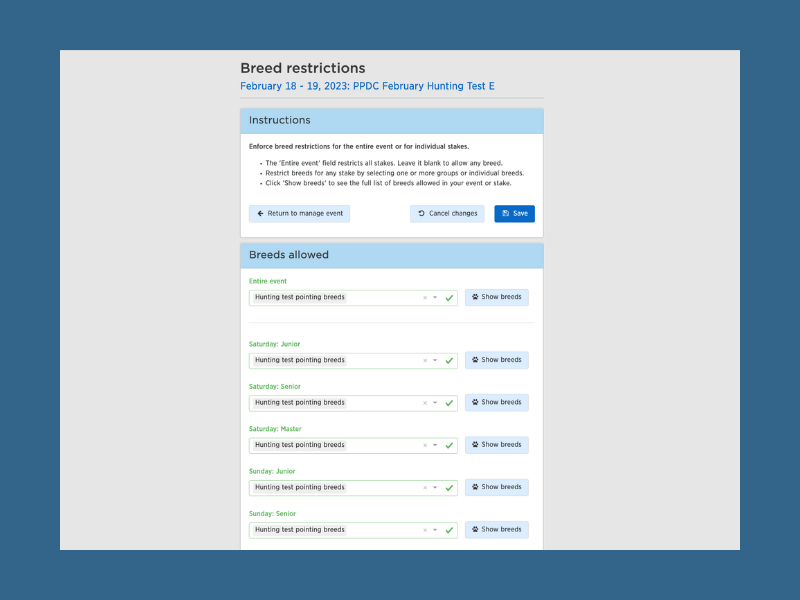Open the Sunday: Senior breeds dropdown arrow

(435, 530)
